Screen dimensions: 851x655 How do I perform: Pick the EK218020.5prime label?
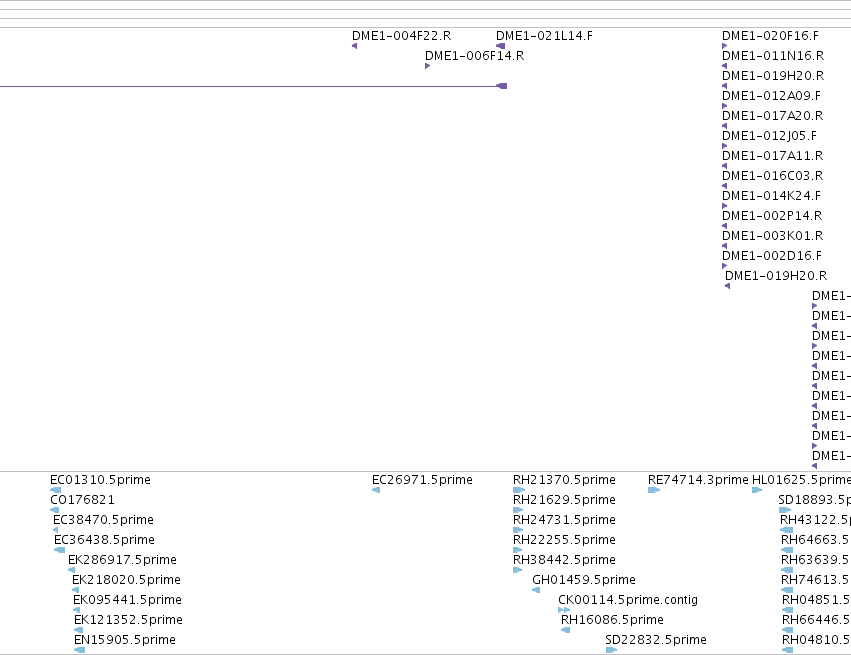126,580
